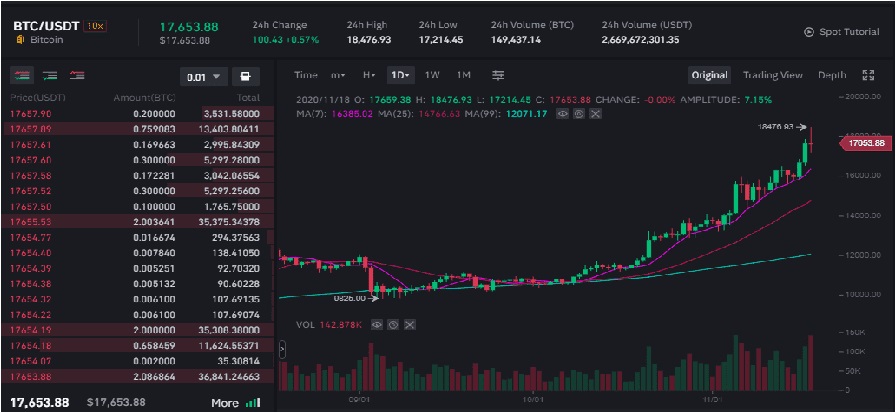Open the hours 'H' interval dropdown
896x412 pixels.
369,75
